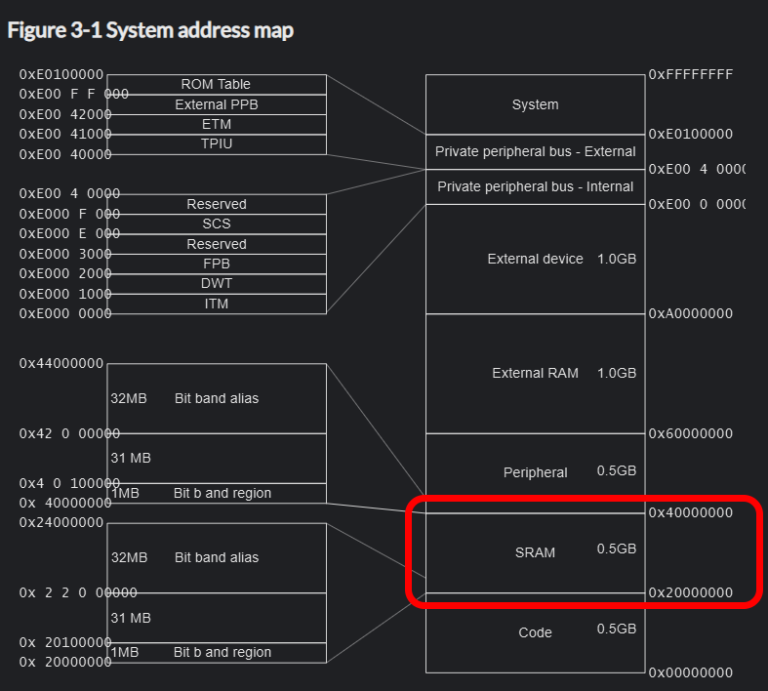Select the highlighted SRAM 0.5GB block

click(x=535, y=552)
